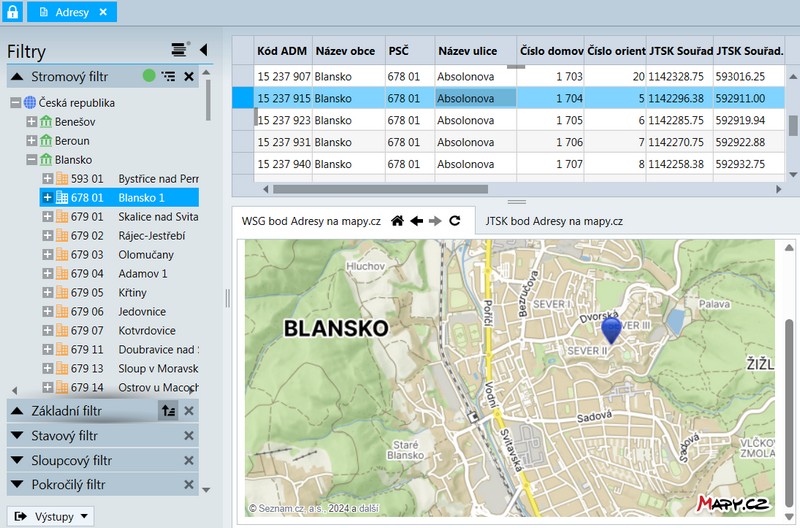
Task: Go back in the map browser
Action: coord(416,221)
